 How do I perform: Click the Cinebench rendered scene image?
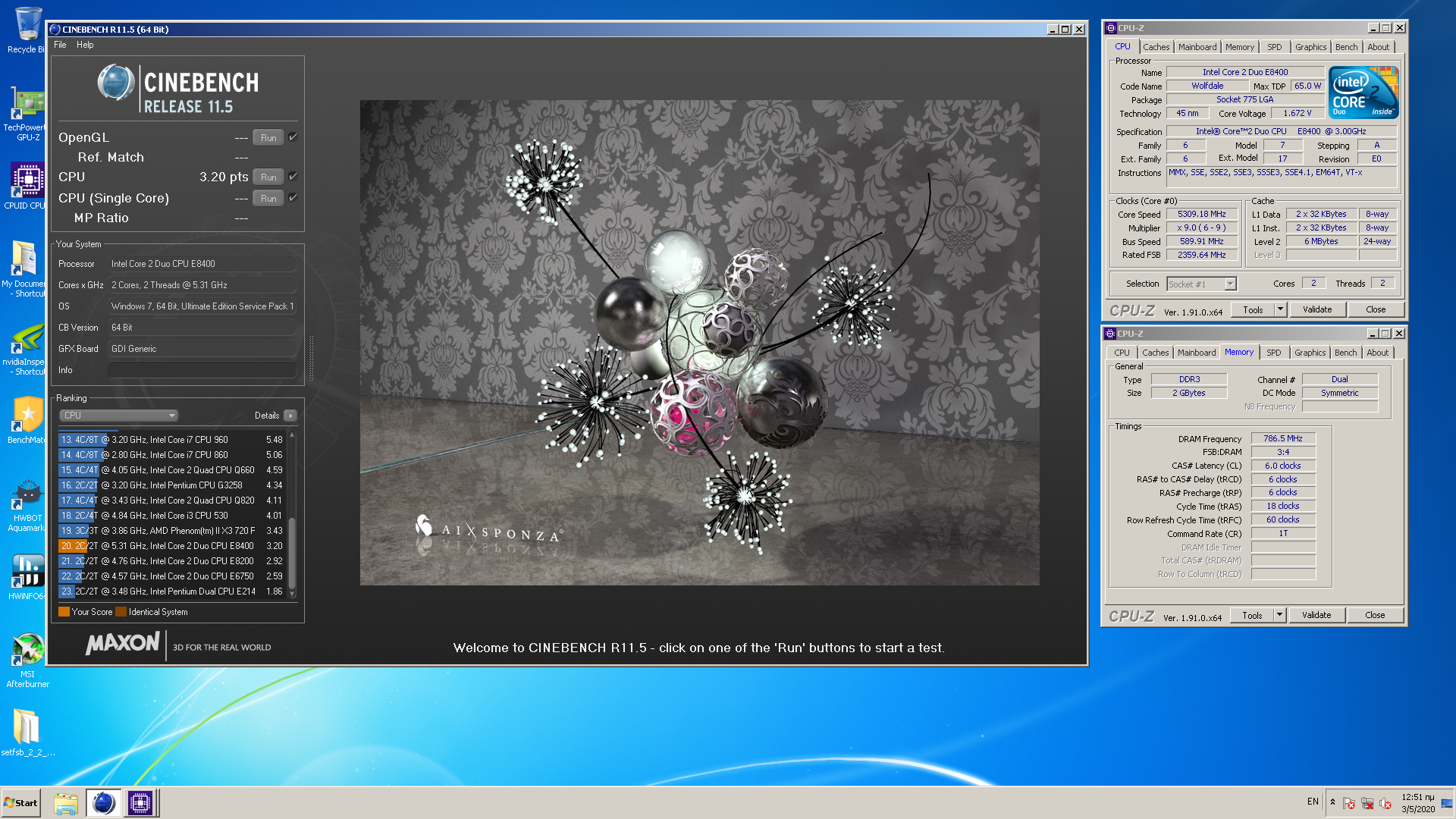click(699, 343)
